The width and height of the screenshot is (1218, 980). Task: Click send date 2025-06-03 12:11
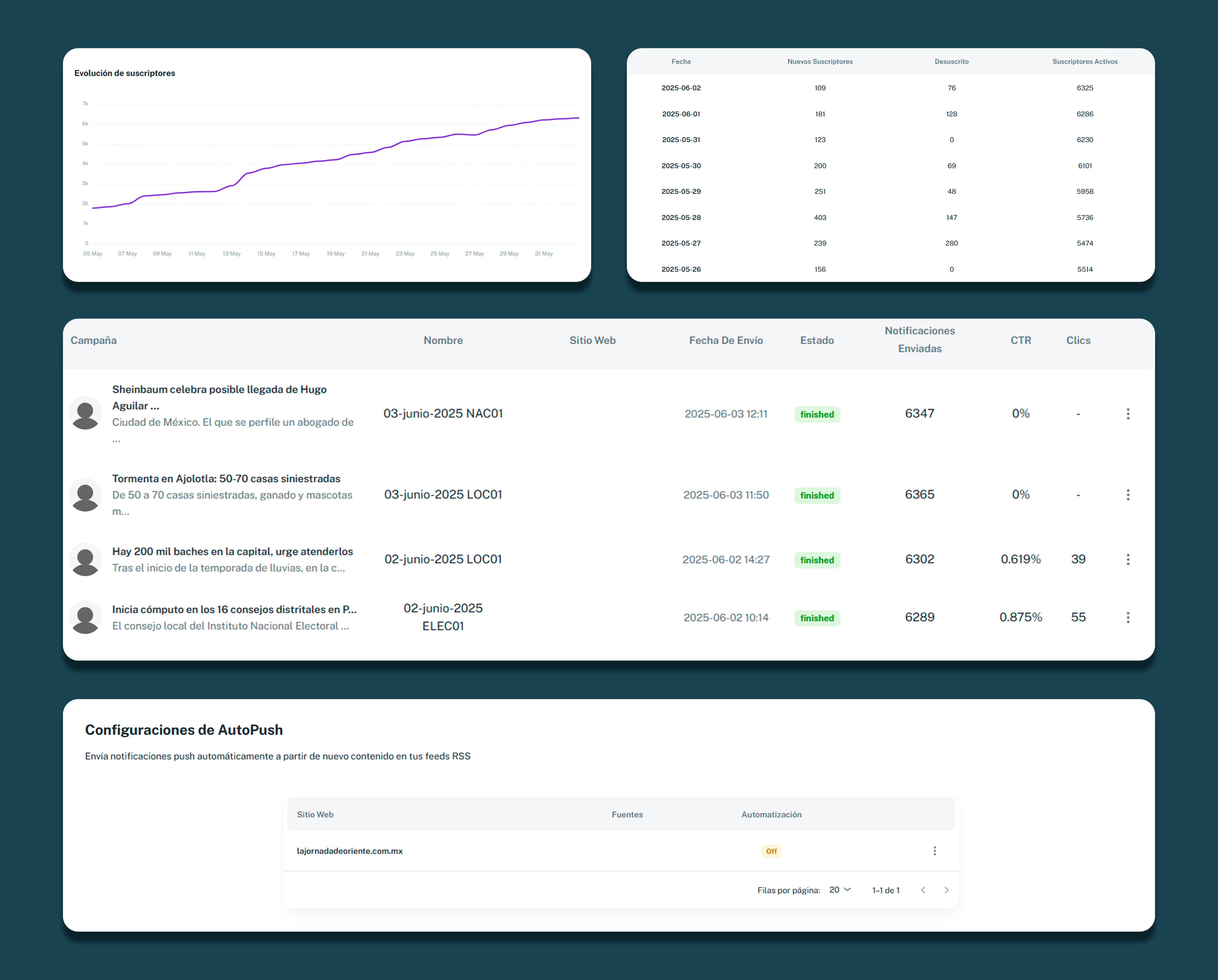[x=726, y=414]
